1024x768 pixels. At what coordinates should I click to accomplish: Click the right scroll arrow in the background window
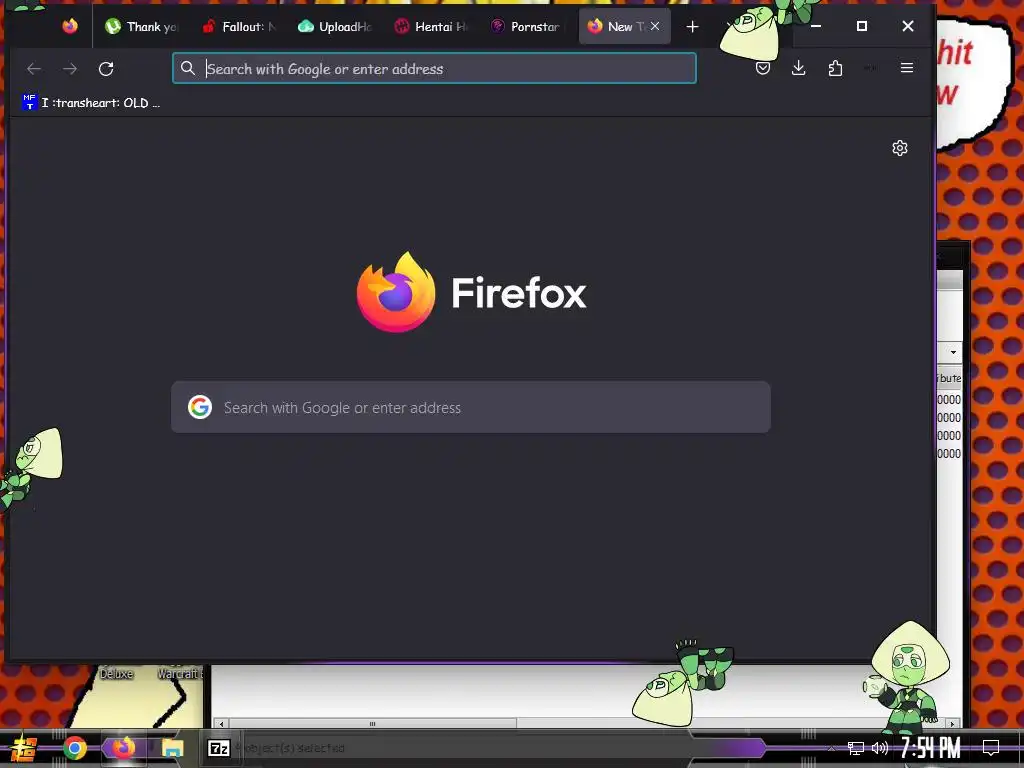[953, 724]
